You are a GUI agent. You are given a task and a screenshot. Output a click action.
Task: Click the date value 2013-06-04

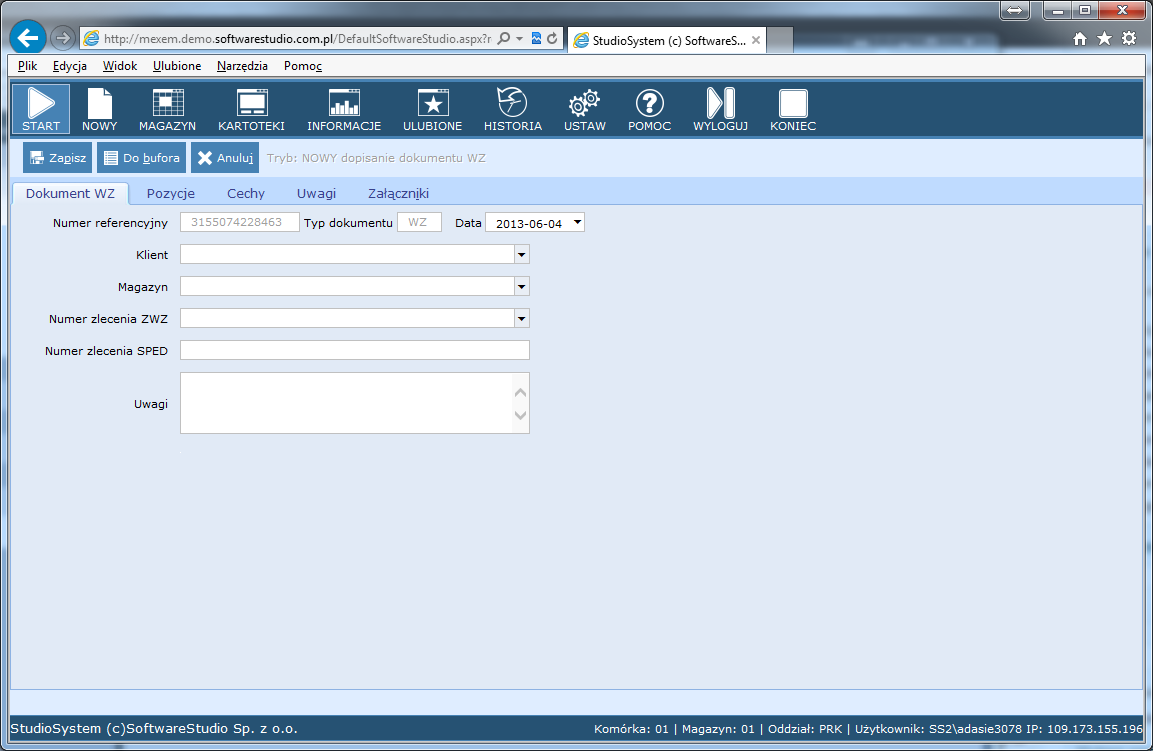529,224
